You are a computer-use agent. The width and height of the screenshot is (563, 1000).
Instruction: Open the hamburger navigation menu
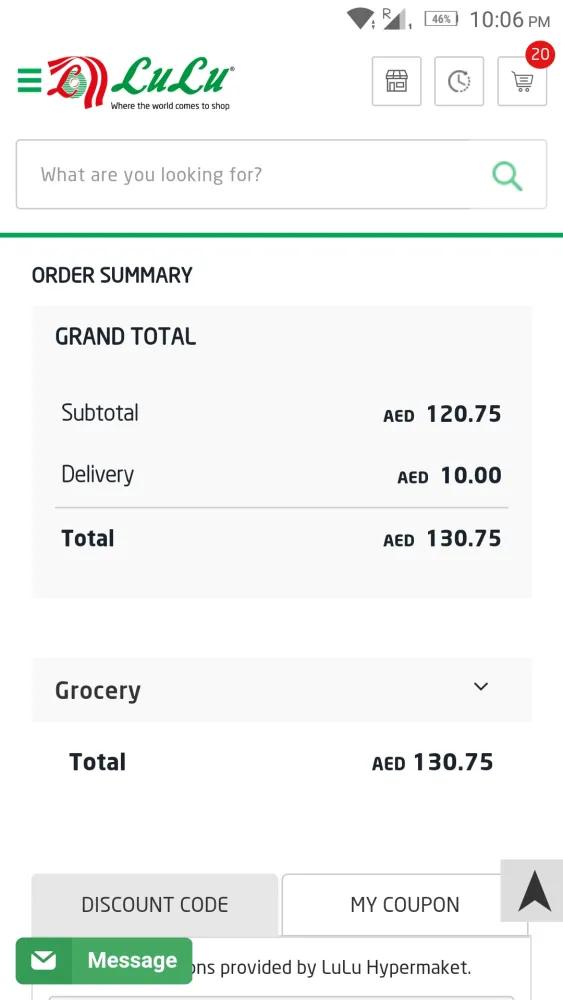click(x=29, y=80)
